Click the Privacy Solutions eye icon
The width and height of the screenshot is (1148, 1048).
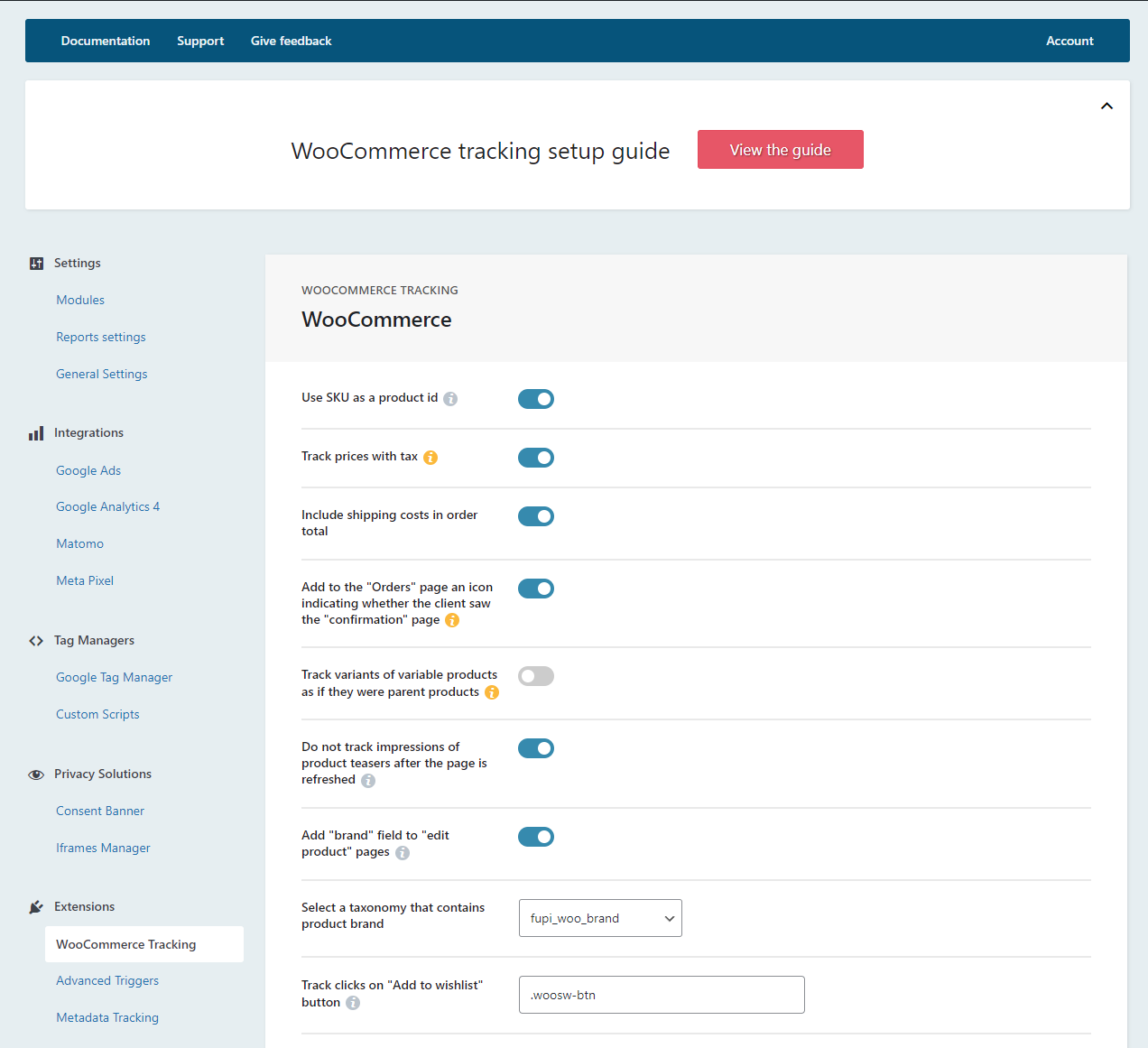[x=36, y=774]
